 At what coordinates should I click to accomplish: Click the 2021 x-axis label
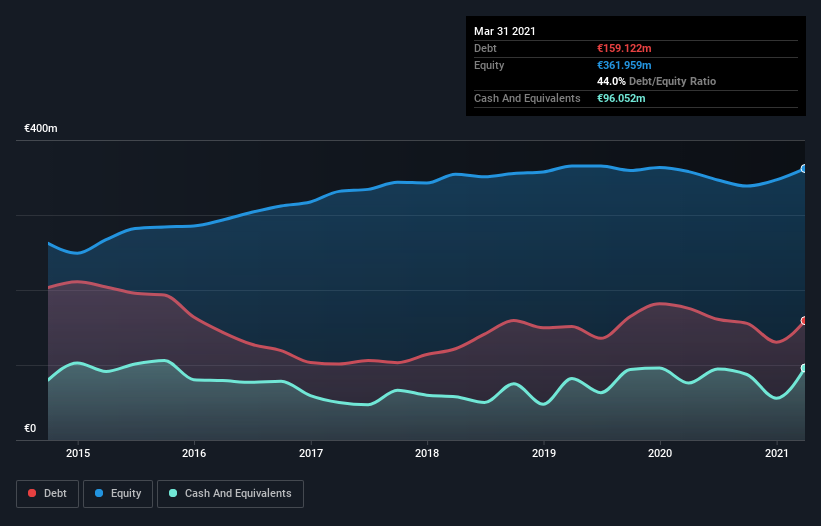point(776,453)
